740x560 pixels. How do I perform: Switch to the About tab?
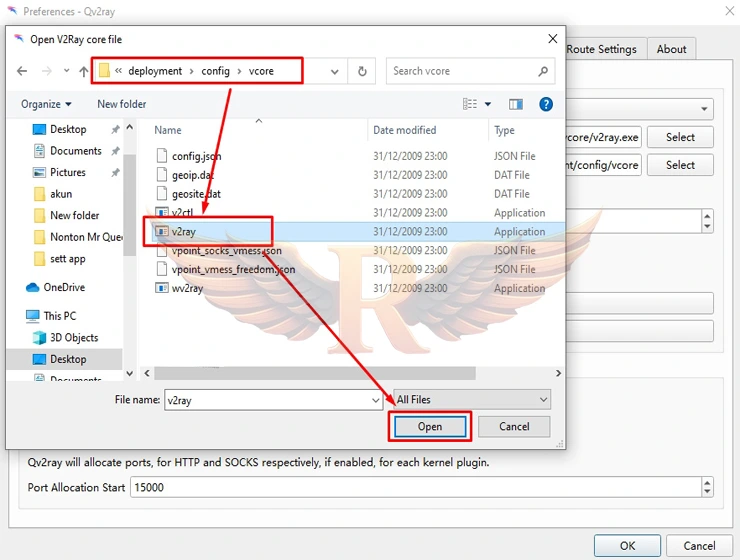tap(671, 49)
